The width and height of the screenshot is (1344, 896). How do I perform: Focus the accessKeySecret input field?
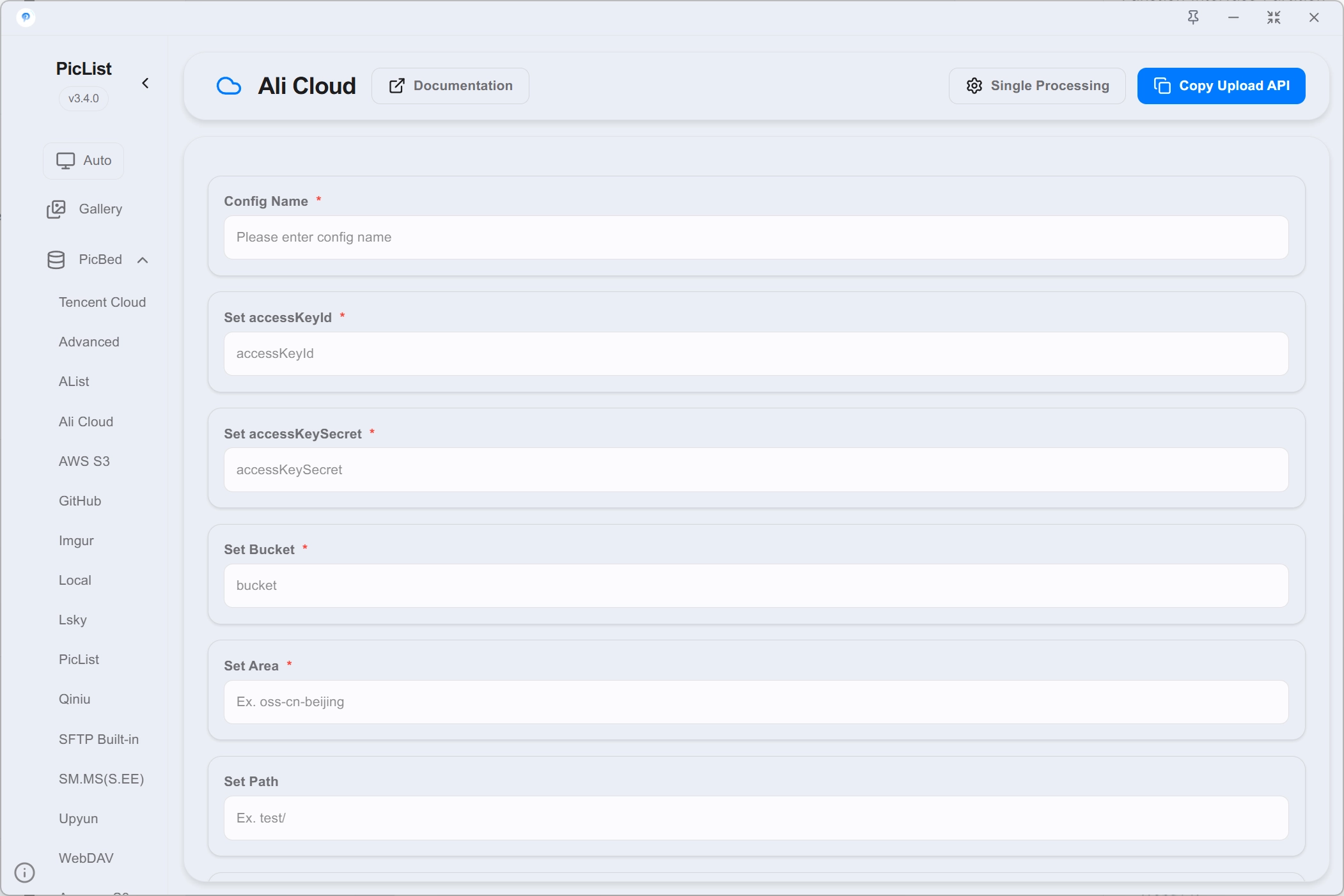[756, 470]
